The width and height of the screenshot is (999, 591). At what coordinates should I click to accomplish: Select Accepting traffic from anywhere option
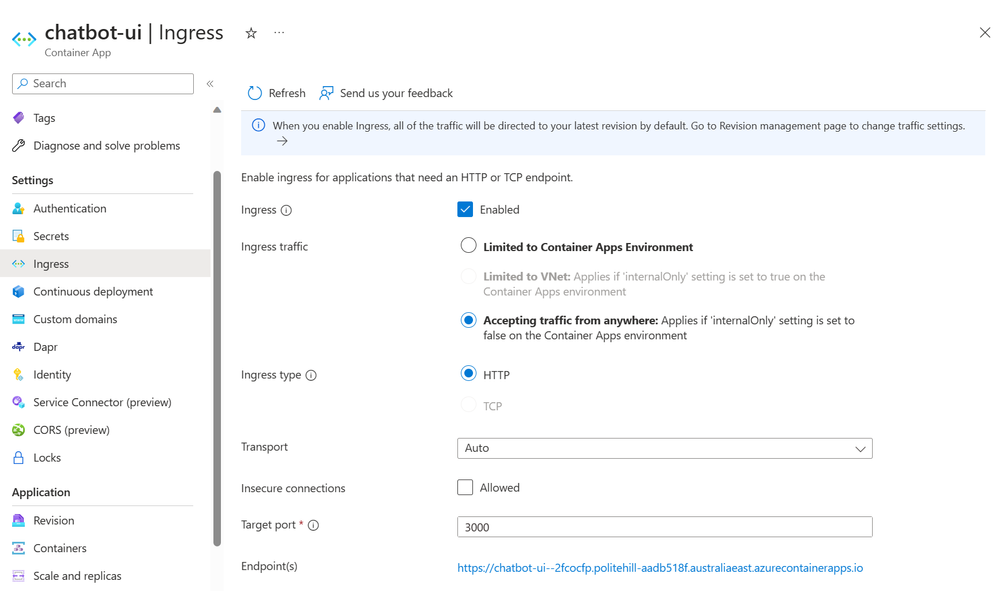point(468,320)
